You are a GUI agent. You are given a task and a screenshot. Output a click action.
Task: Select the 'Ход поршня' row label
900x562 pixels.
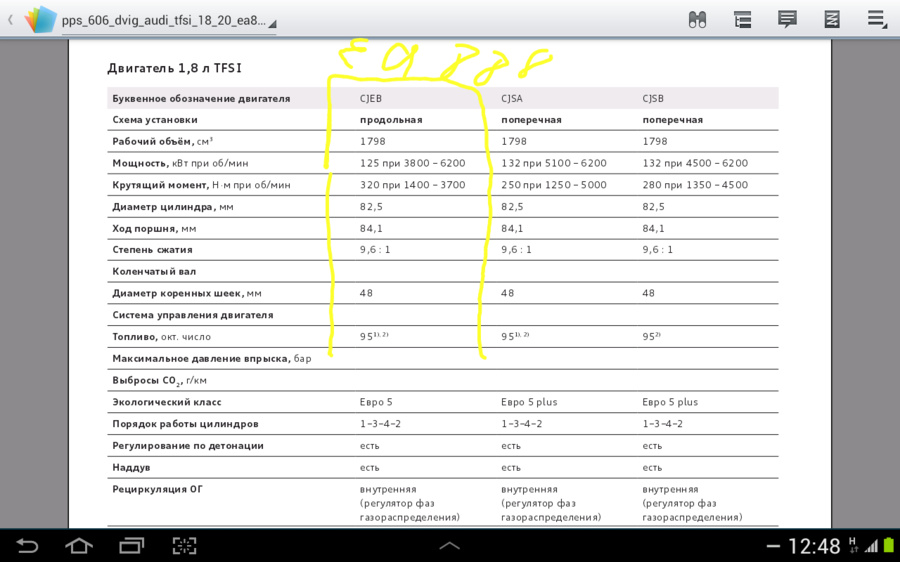click(154, 228)
